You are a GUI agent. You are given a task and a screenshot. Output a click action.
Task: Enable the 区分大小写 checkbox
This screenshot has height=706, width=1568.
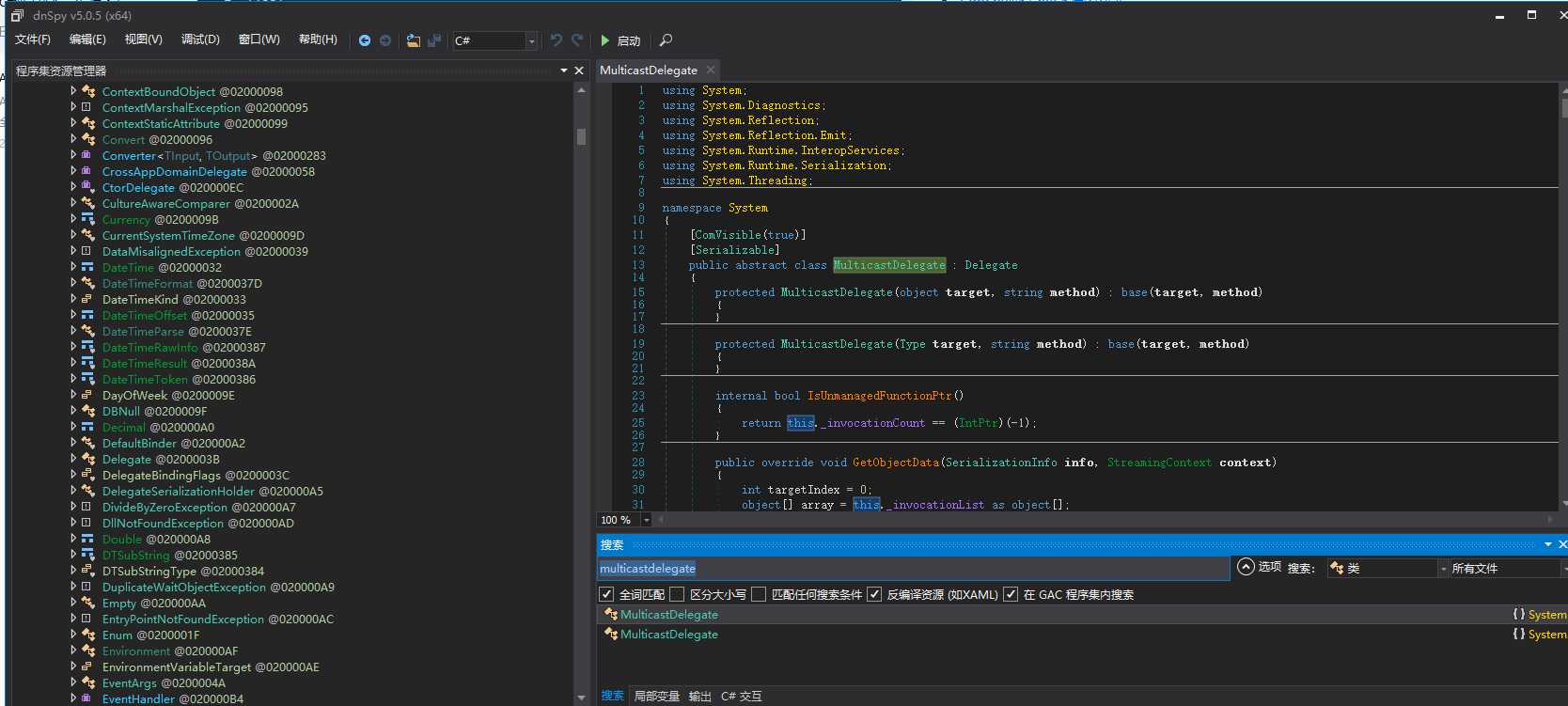tap(677, 594)
